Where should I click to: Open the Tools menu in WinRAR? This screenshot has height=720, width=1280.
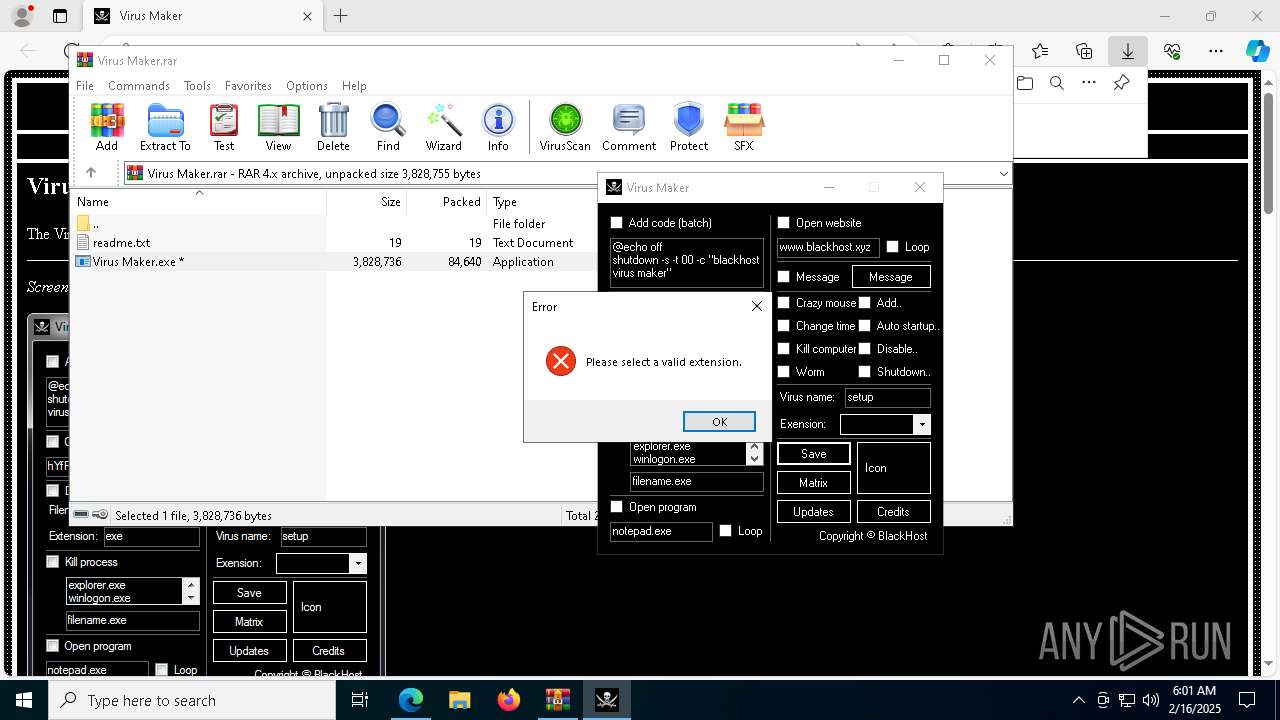point(197,86)
